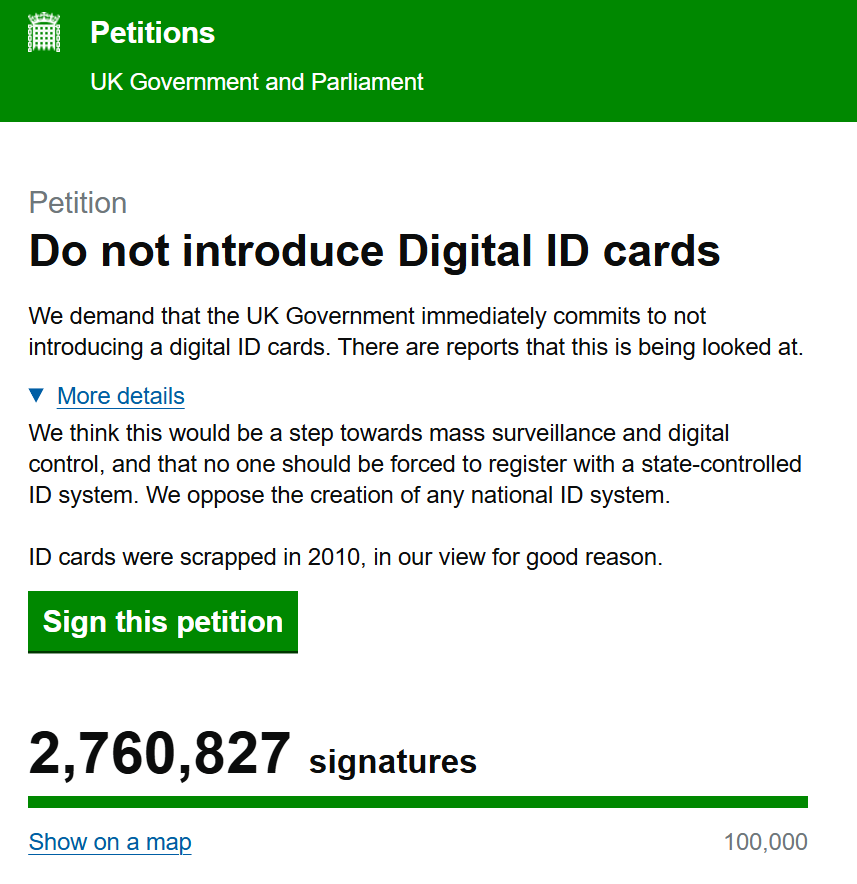Click the 'Do not introduce Digital ID cards' heading
The width and height of the screenshot is (857, 884).
[375, 251]
